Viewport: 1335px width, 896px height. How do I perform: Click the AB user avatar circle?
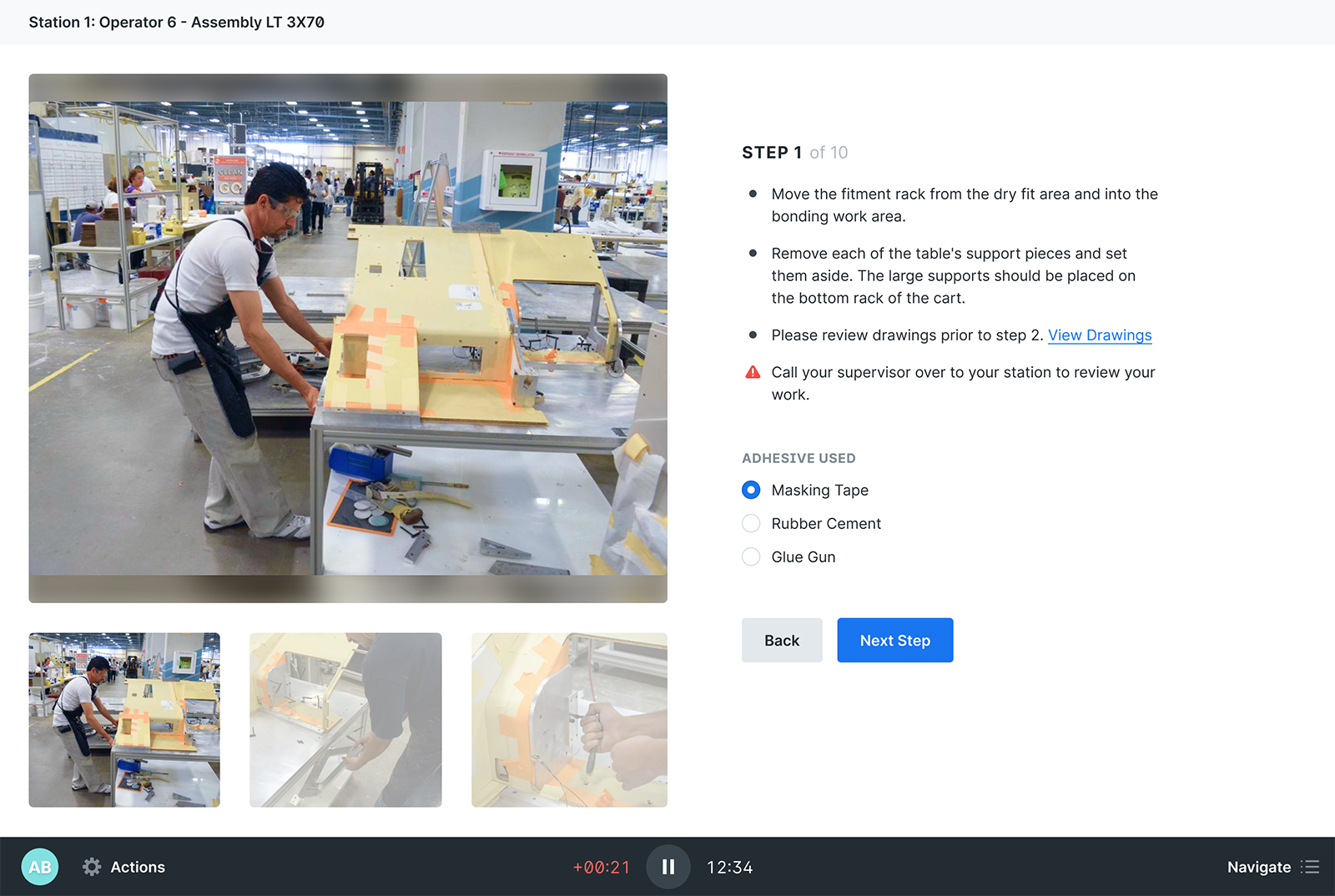click(41, 867)
